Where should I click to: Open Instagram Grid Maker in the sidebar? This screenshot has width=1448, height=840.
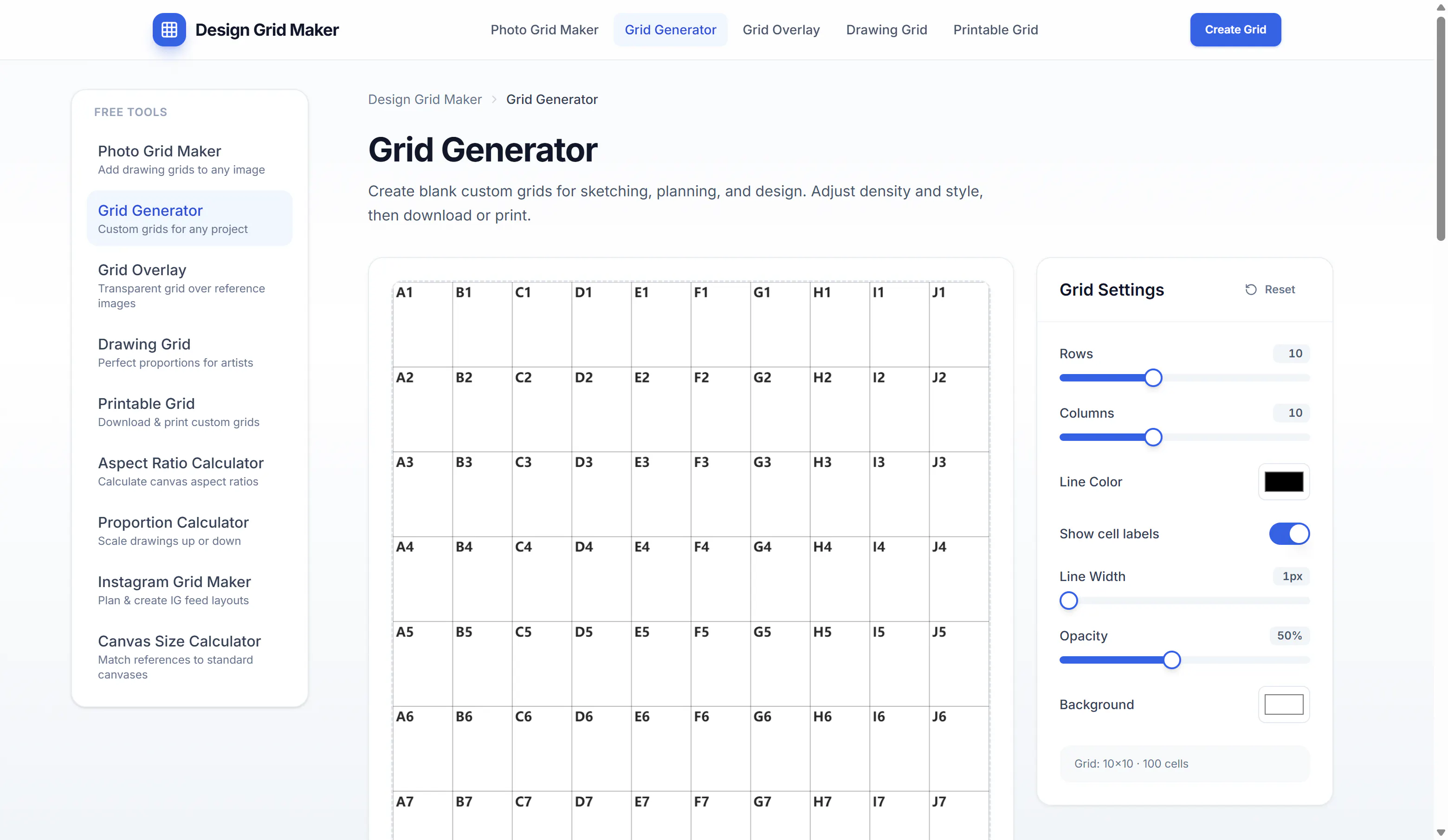click(x=190, y=589)
